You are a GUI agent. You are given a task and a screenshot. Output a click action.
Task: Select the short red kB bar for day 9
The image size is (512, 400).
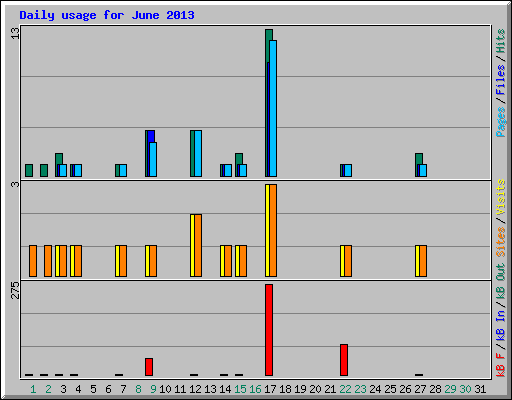pyautogui.click(x=149, y=367)
